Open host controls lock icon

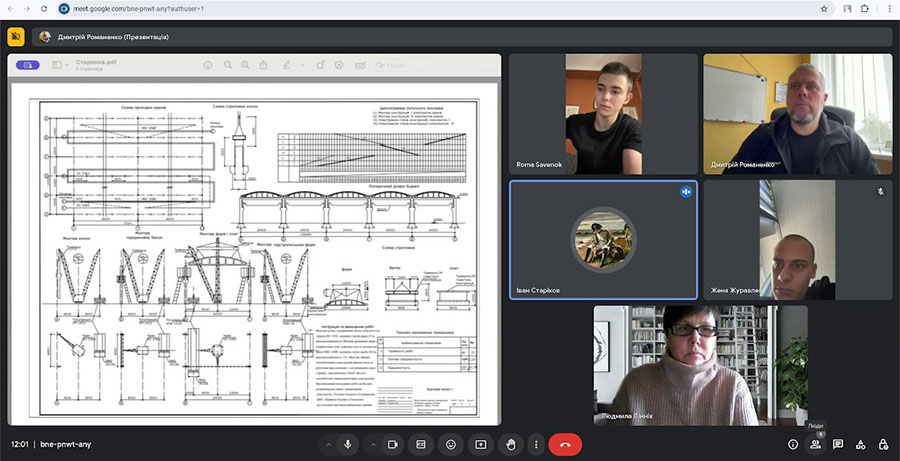point(882,444)
